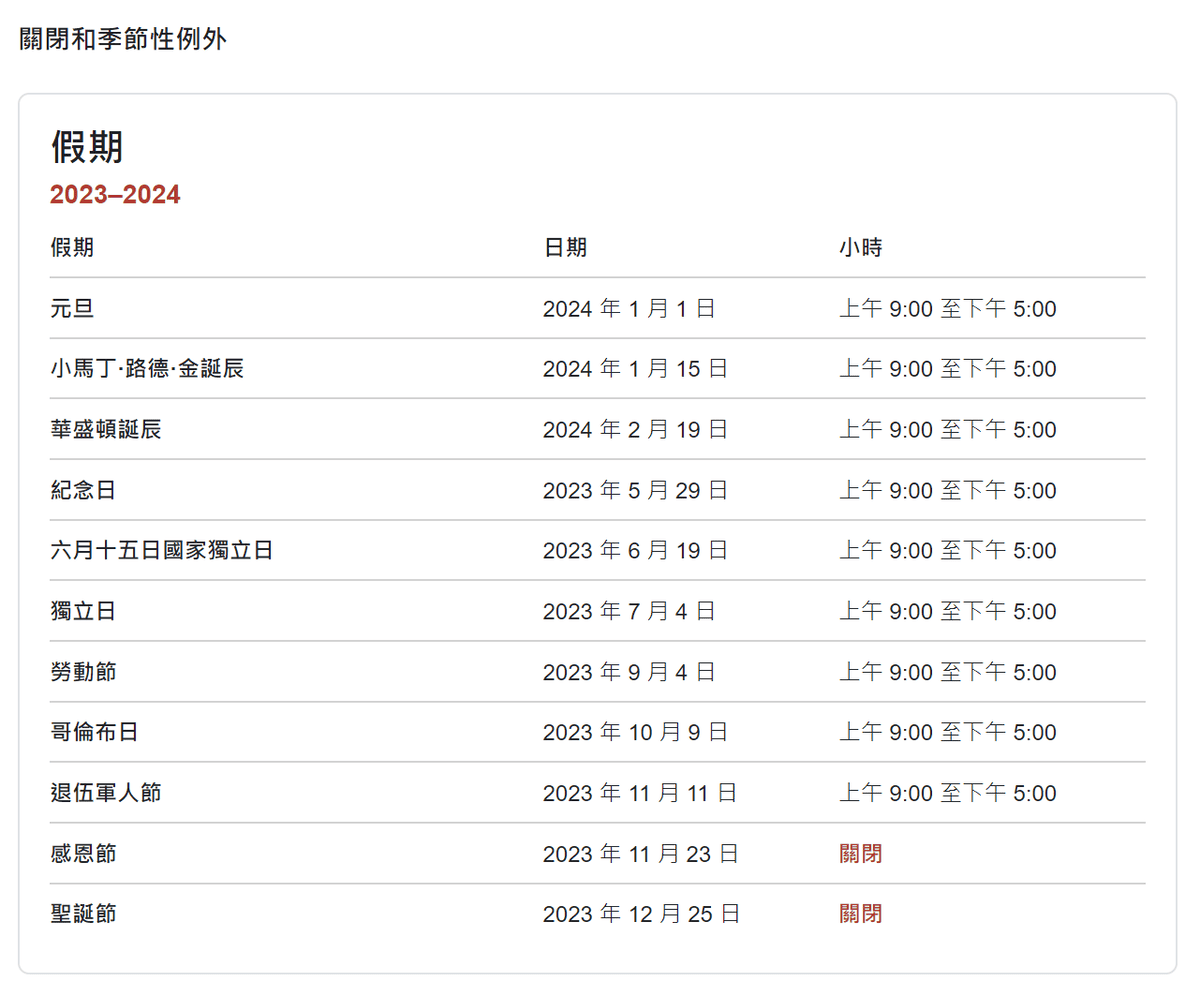This screenshot has height=996, width=1200.
Task: Click 華盛頓誕辰 holiday name
Action: (x=106, y=430)
